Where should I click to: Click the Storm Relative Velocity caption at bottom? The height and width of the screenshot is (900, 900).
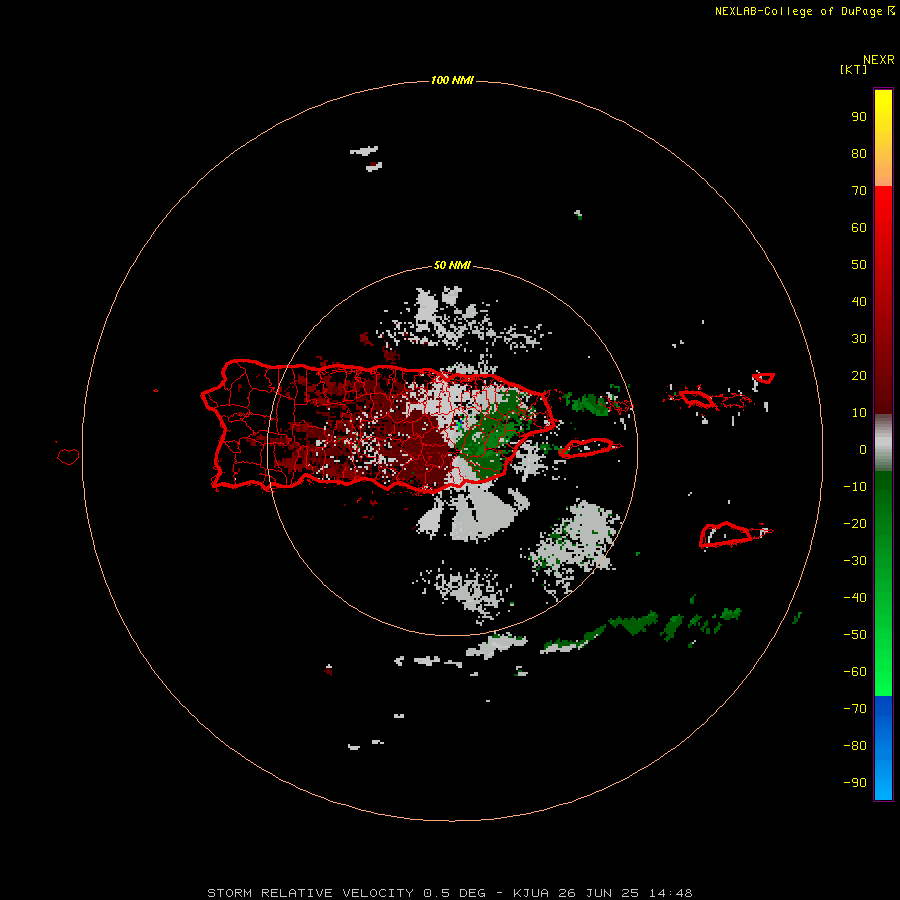point(449,893)
